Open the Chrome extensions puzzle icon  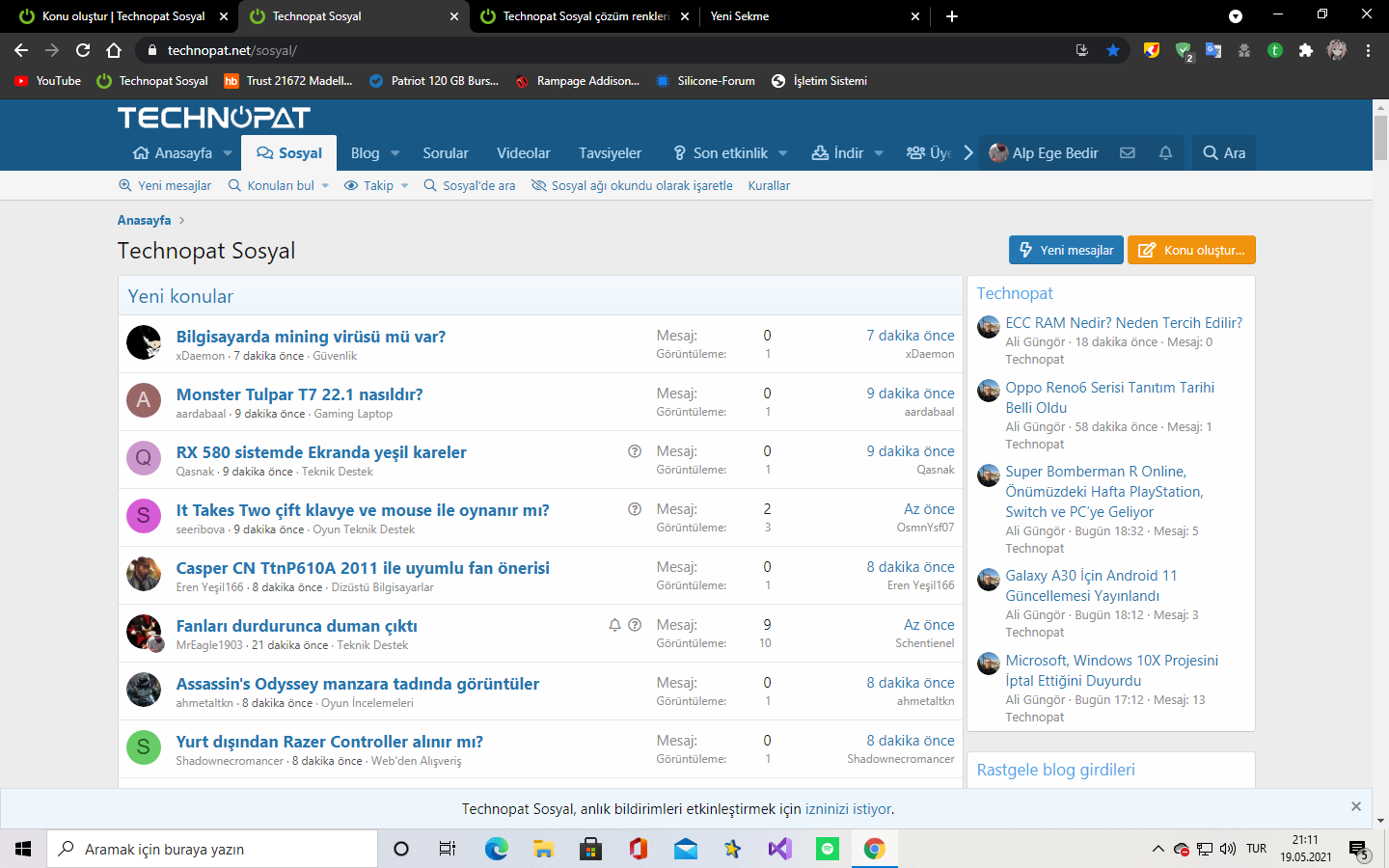[x=1306, y=50]
